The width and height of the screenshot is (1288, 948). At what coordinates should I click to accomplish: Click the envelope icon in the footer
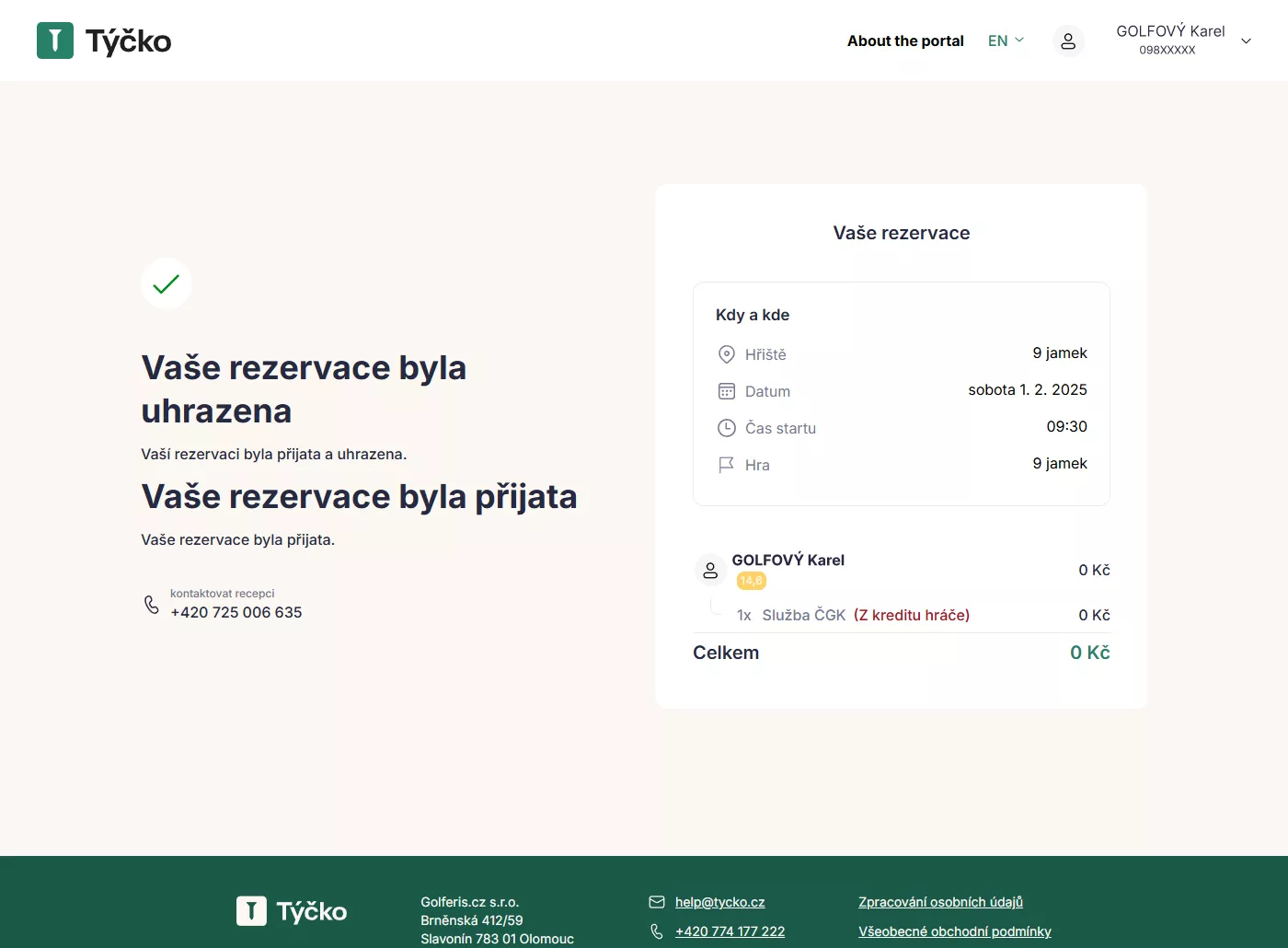pos(657,902)
